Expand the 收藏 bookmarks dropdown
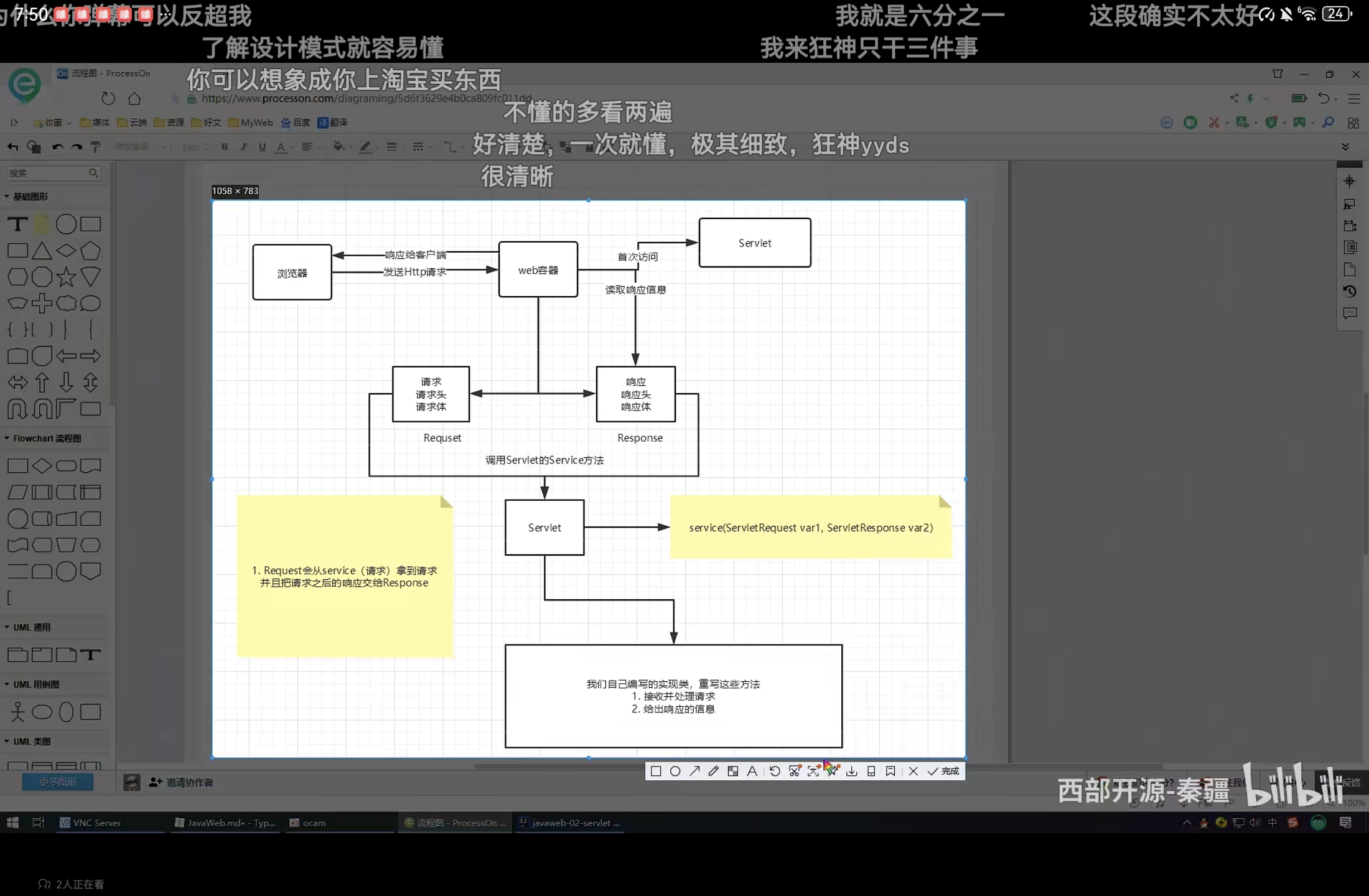 54,123
